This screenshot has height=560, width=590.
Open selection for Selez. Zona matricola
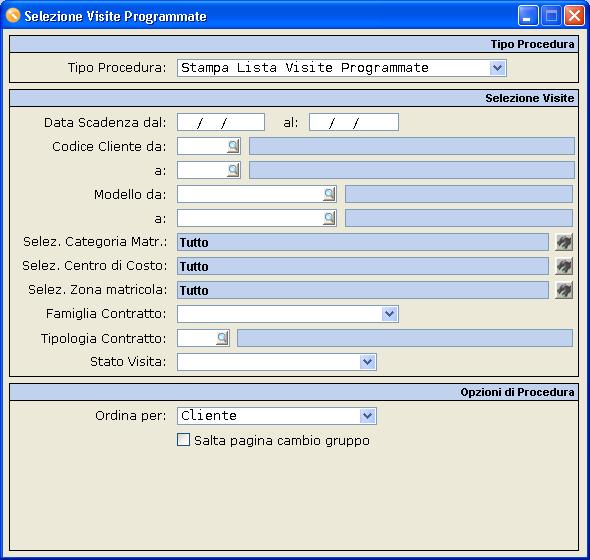(564, 290)
